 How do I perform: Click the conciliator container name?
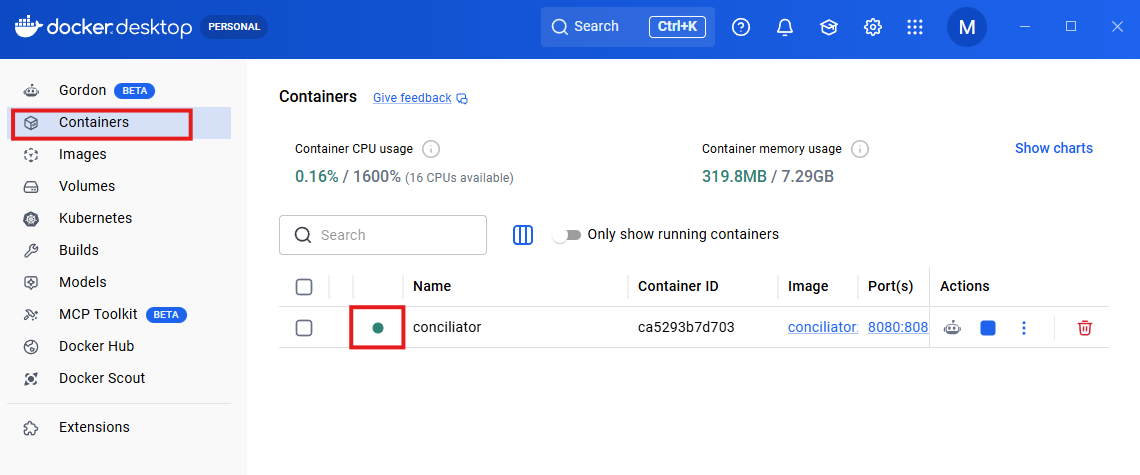[x=447, y=327]
